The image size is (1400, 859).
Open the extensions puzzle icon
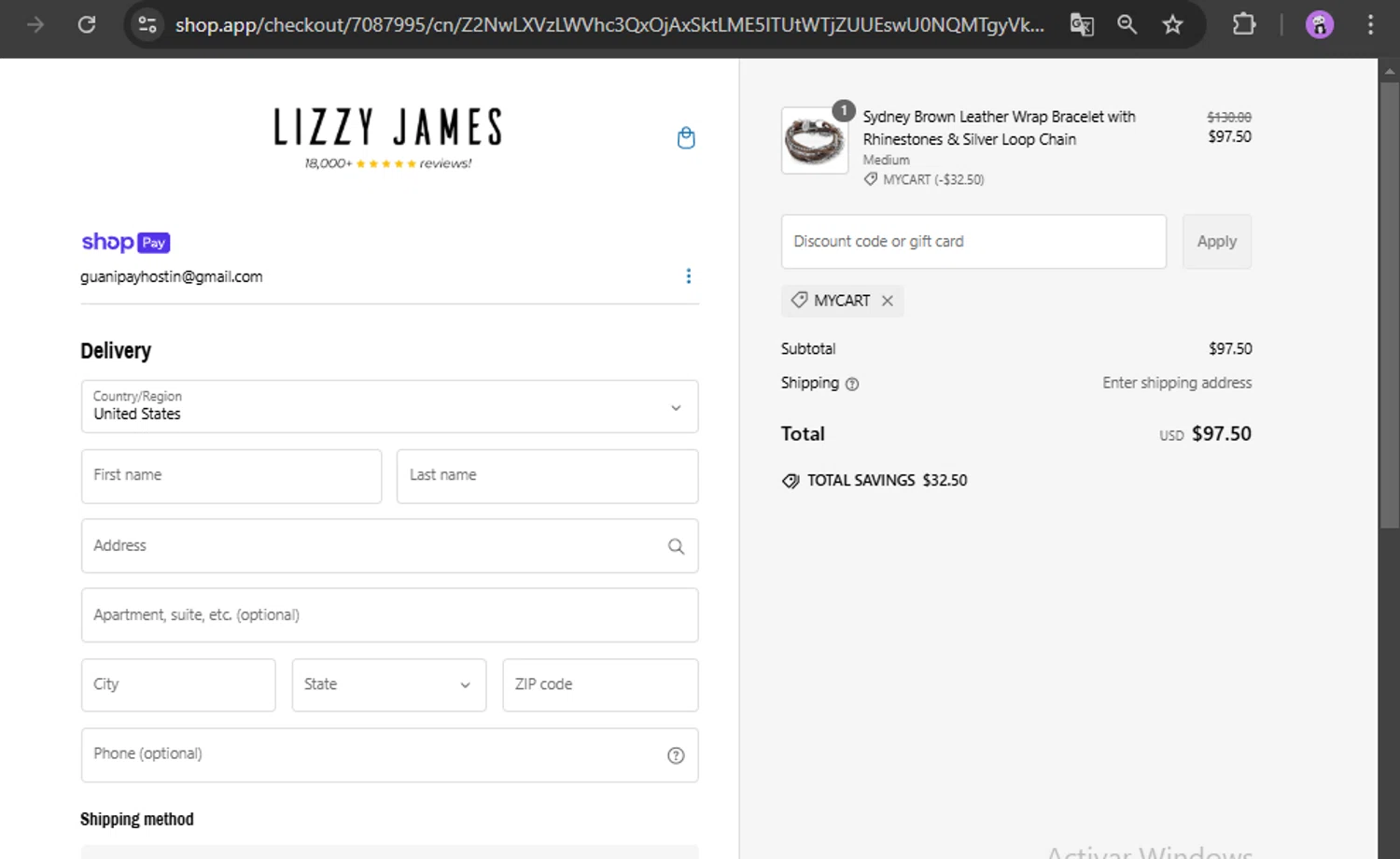click(1244, 24)
